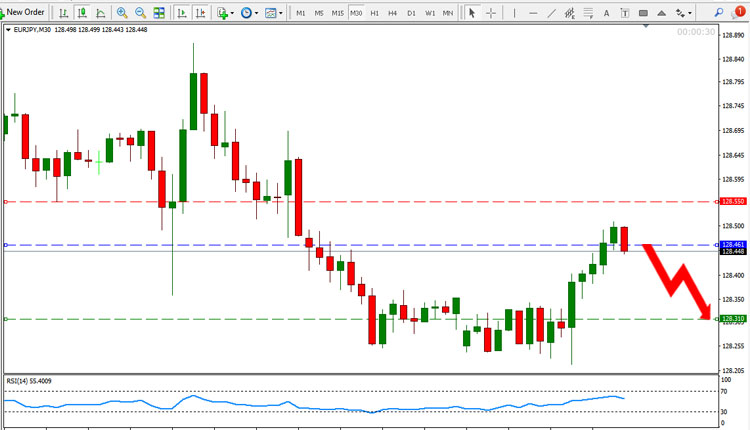
Task: Zoom out of the chart
Action: pyautogui.click(x=140, y=13)
